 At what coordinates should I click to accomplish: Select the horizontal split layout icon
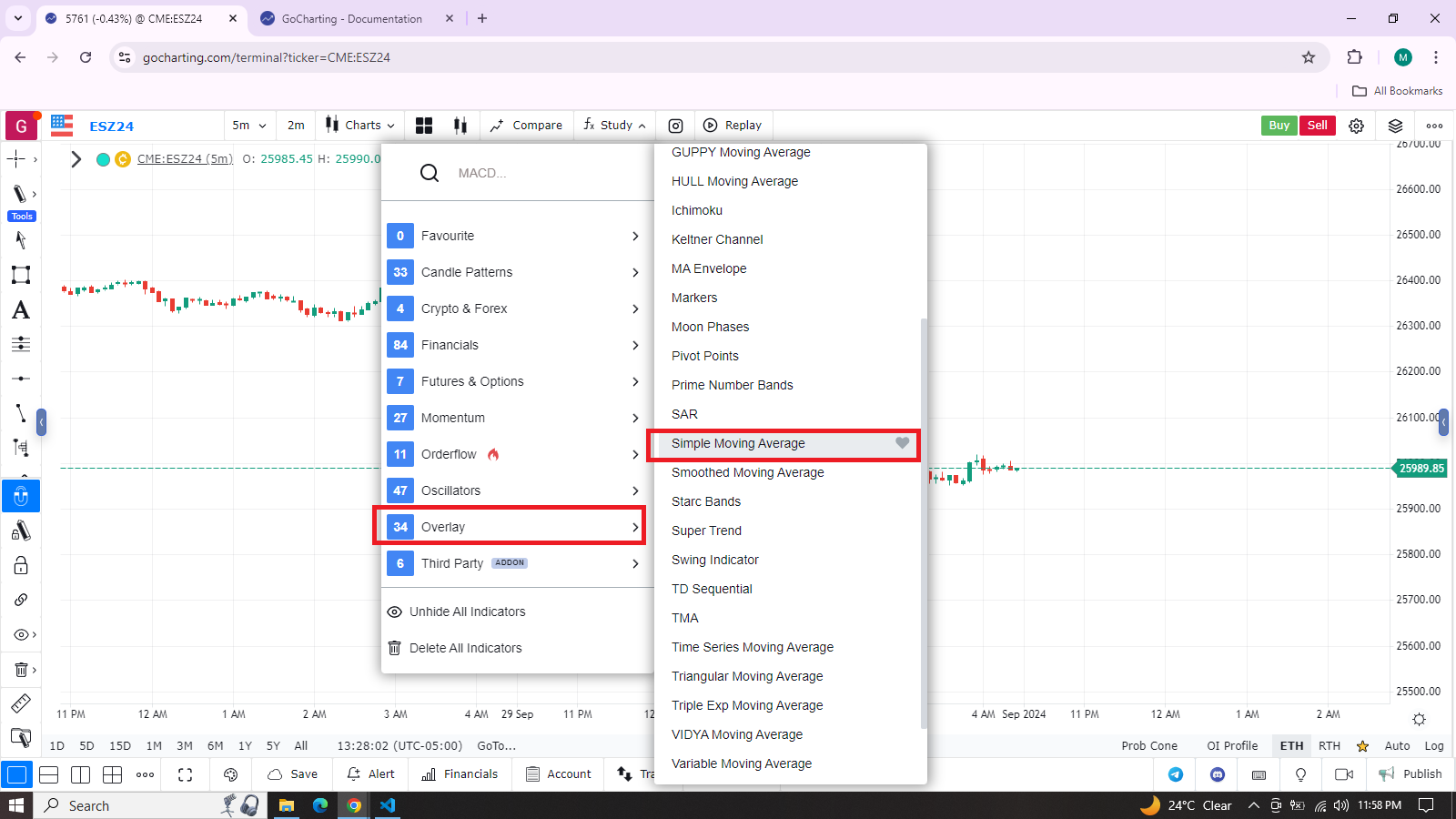coord(49,774)
